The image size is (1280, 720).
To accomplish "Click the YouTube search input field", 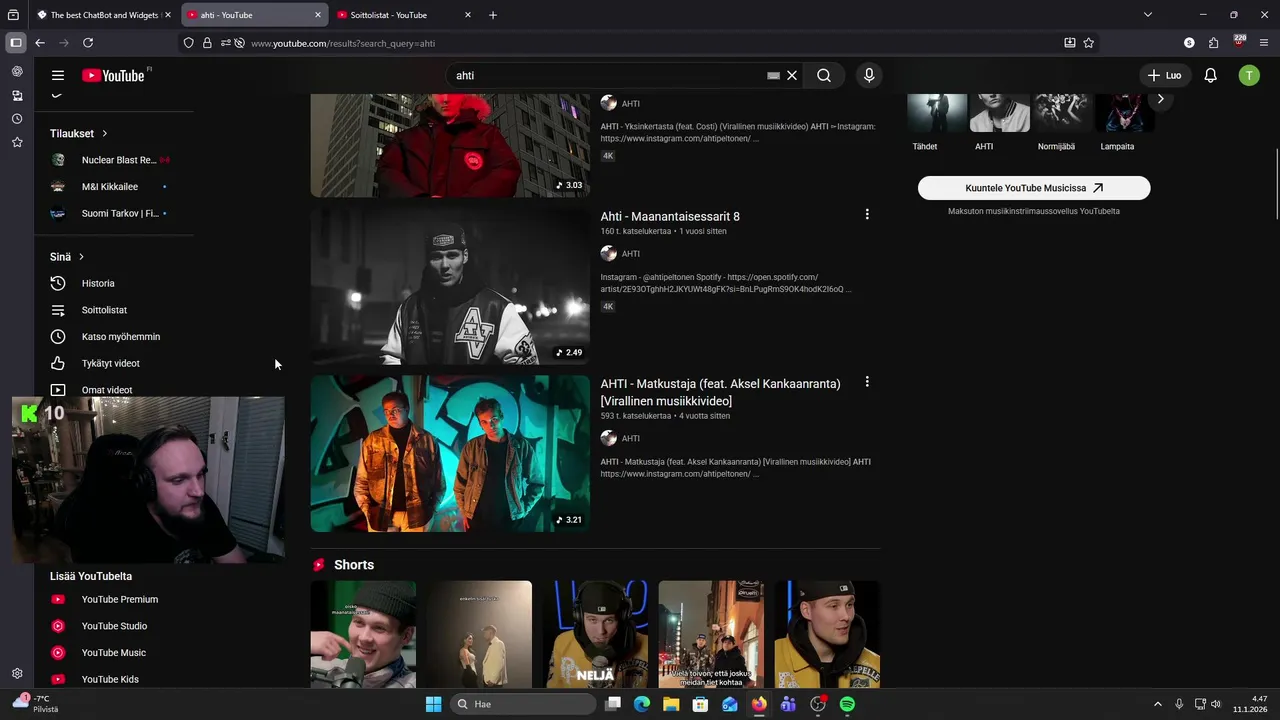I will 608,75.
